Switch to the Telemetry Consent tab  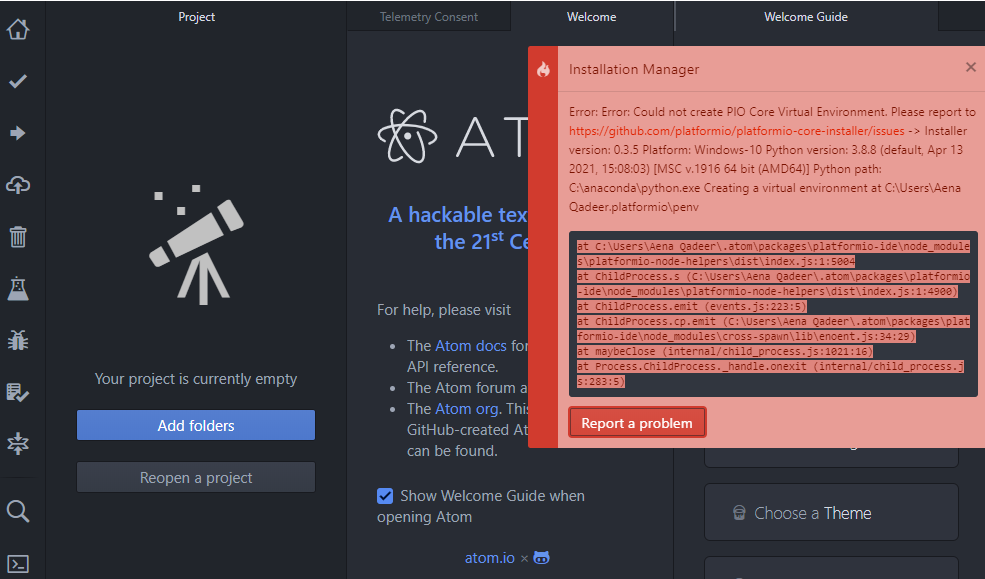pyautogui.click(x=428, y=16)
